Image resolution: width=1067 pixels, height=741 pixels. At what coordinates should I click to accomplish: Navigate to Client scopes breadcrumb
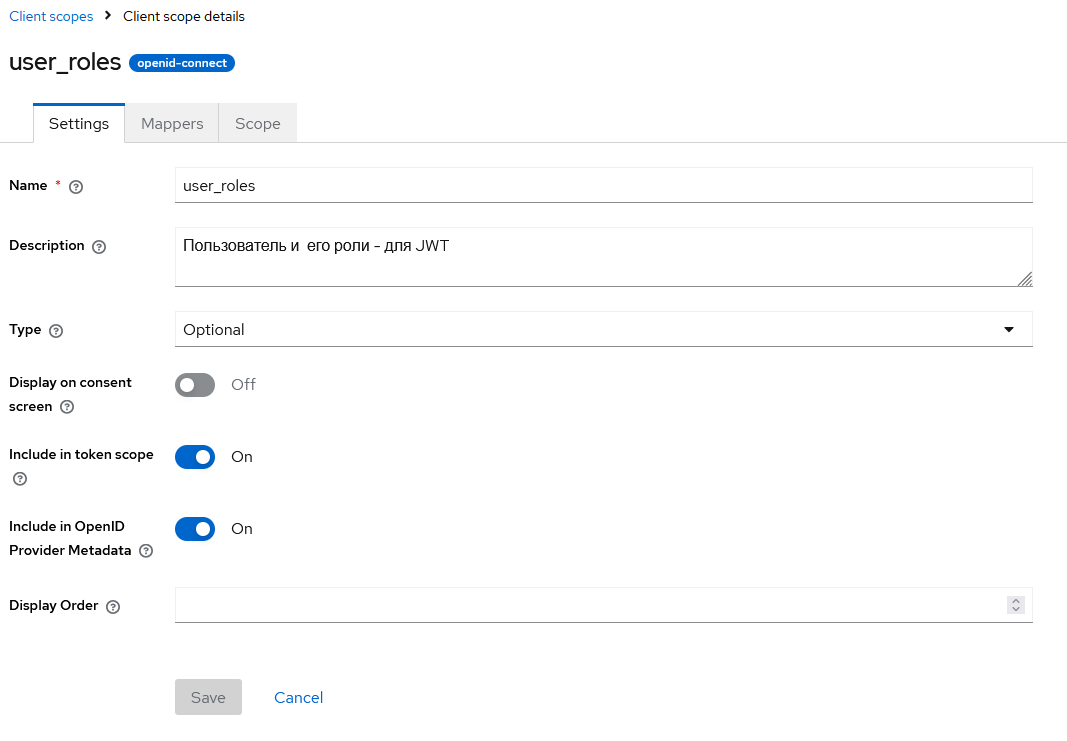(51, 16)
